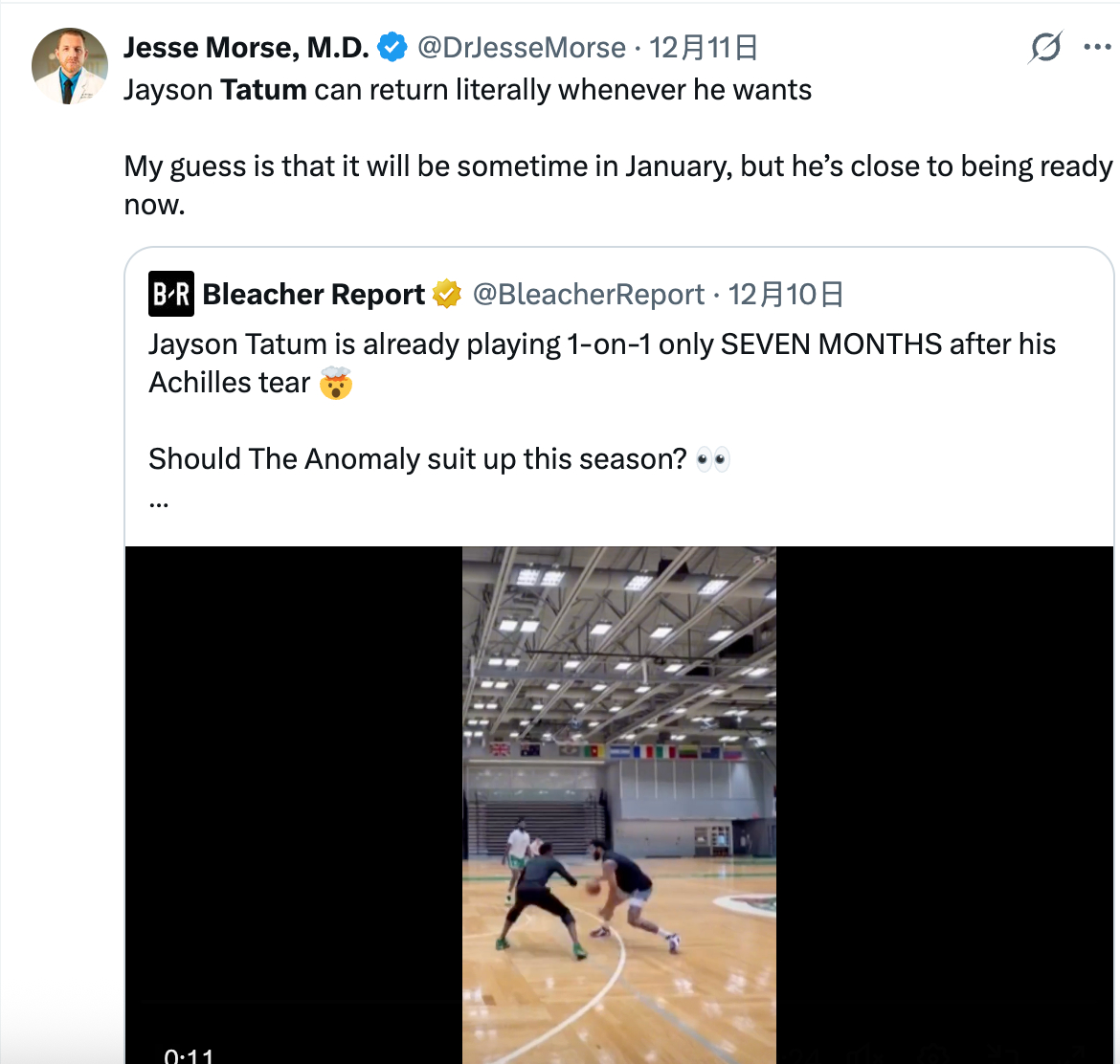Click the eyes emoji after 'this season?'
Screen dimensions: 1120x1064
(x=712, y=460)
